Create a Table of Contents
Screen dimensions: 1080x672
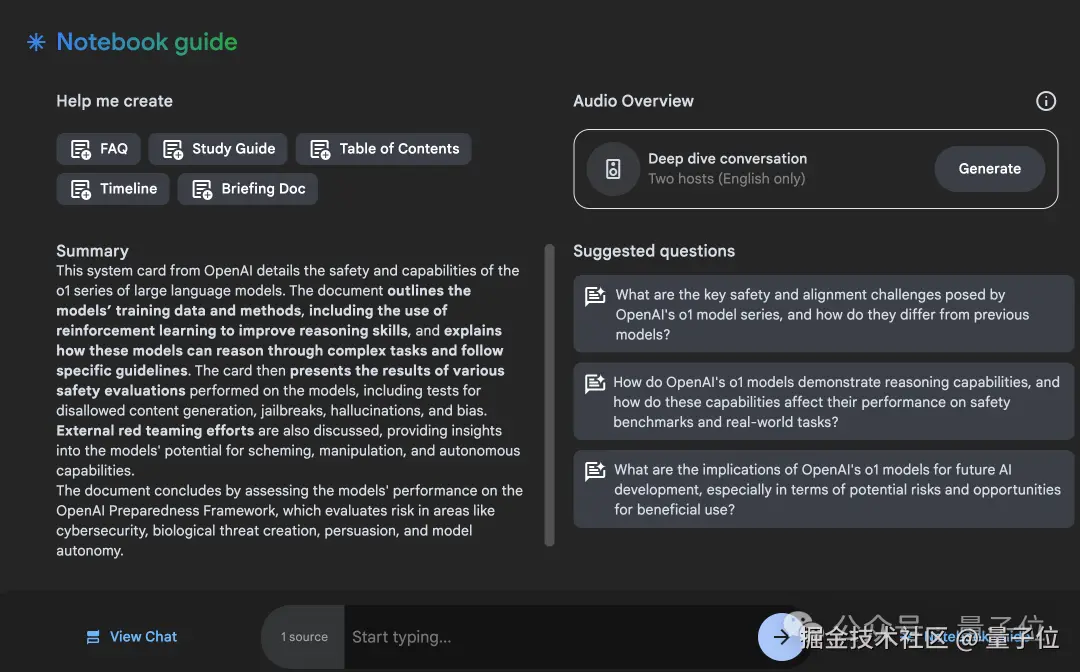pyautogui.click(x=383, y=149)
